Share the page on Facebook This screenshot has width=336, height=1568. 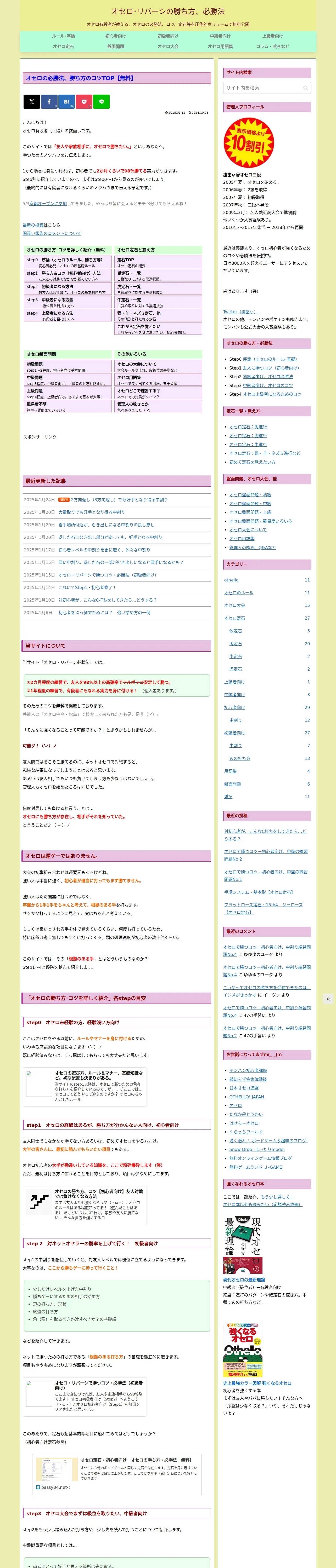[x=49, y=102]
